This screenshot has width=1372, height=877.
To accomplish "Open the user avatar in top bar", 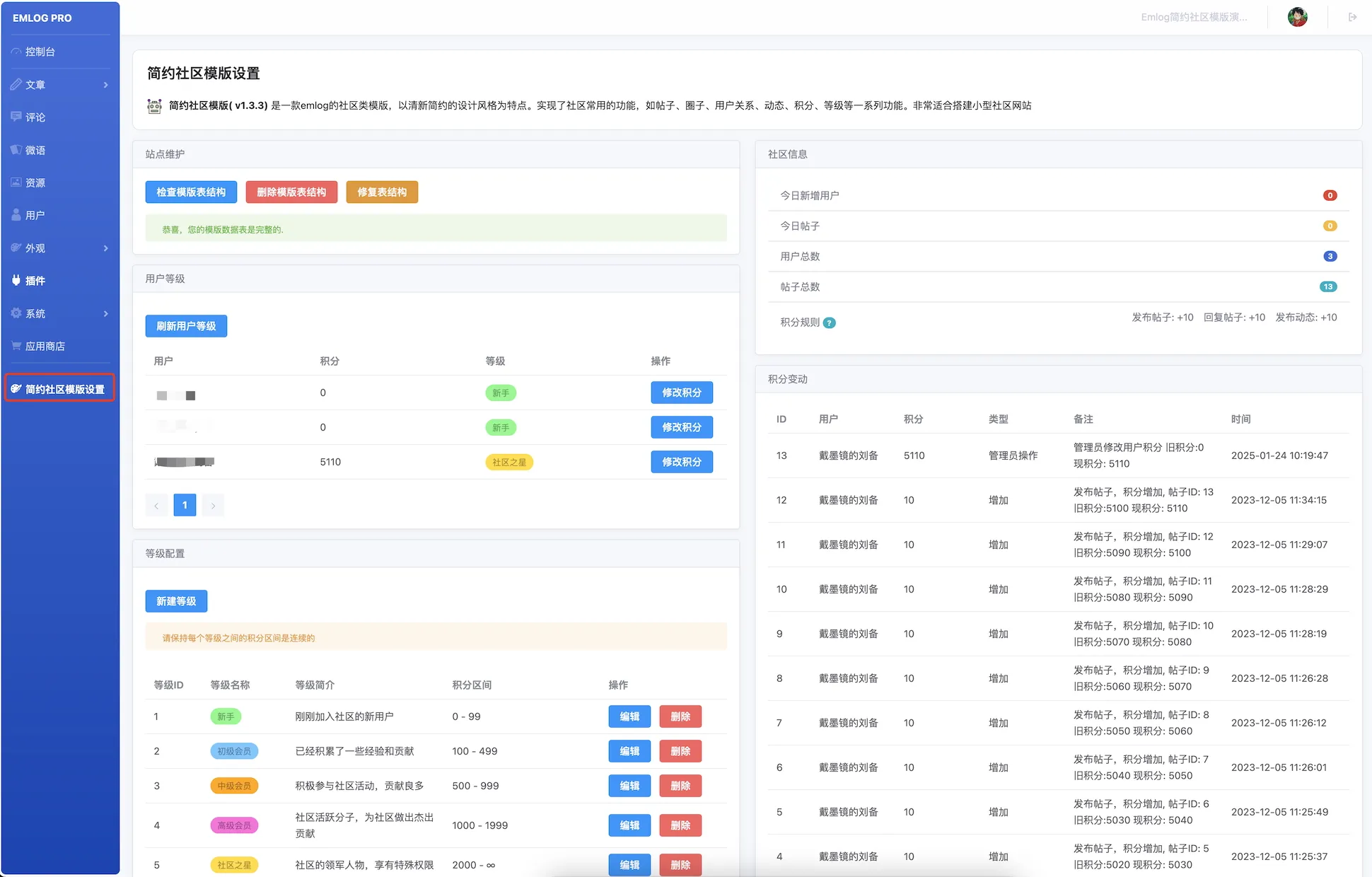I will [x=1297, y=17].
